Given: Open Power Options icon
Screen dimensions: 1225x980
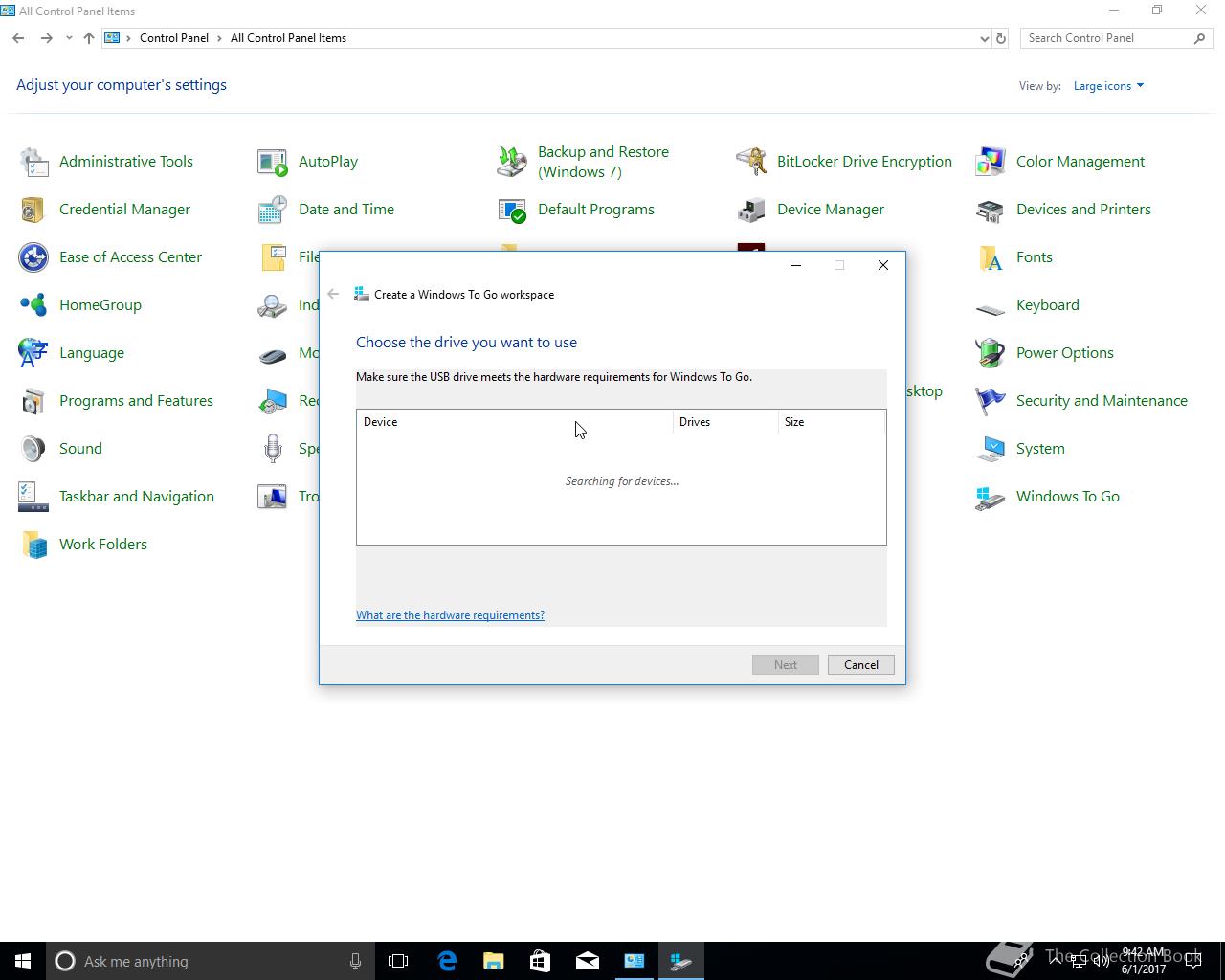Looking at the screenshot, I should click(991, 353).
